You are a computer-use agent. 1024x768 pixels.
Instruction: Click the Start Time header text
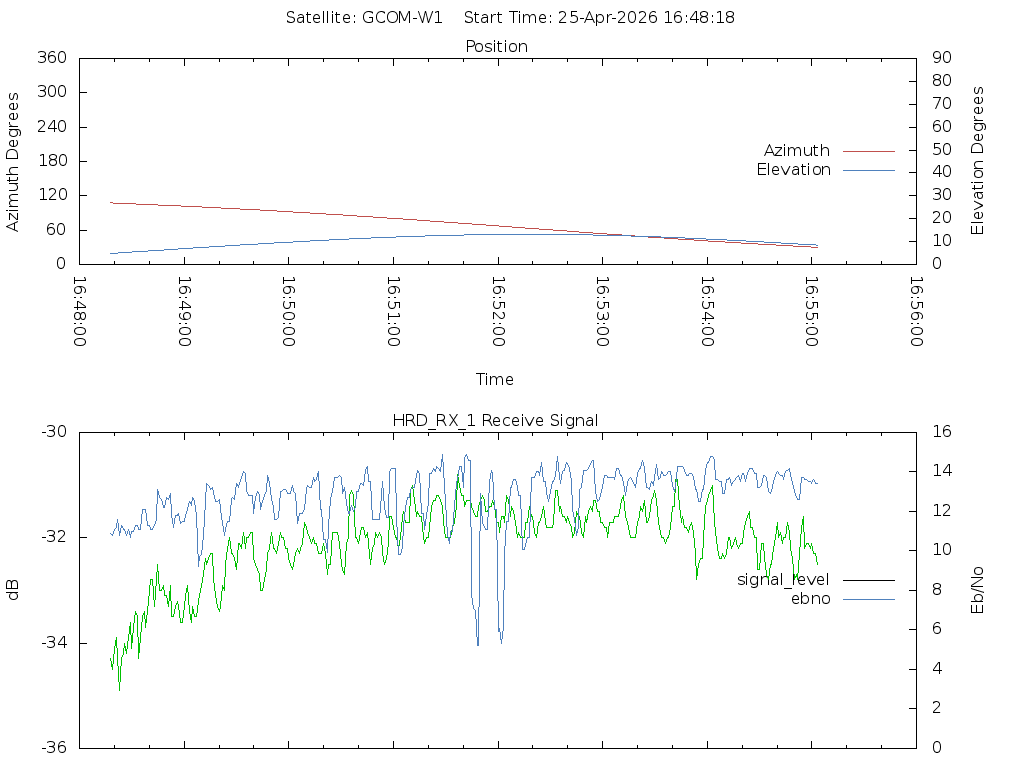pyautogui.click(x=600, y=18)
